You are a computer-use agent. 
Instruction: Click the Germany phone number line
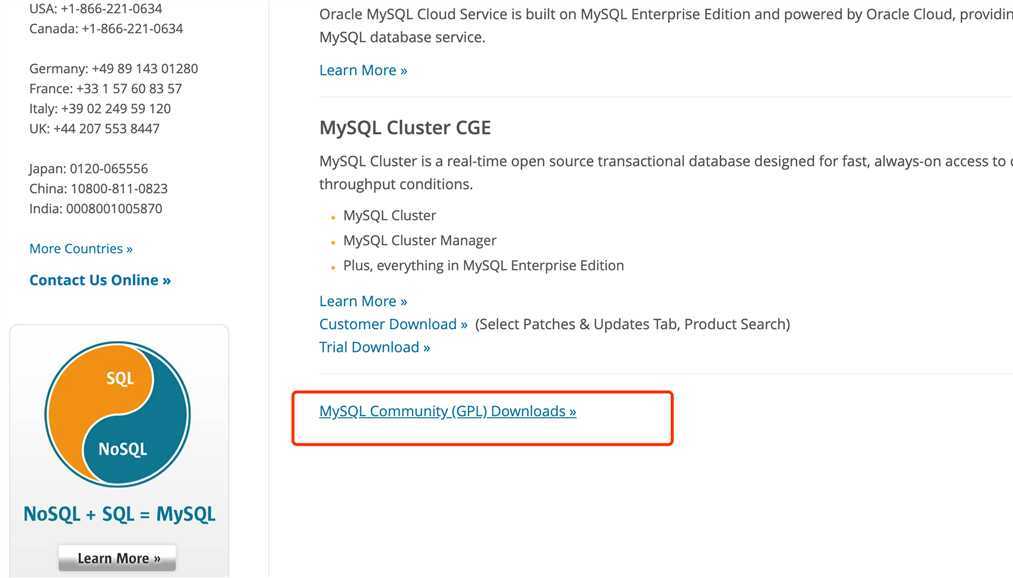click(x=114, y=68)
